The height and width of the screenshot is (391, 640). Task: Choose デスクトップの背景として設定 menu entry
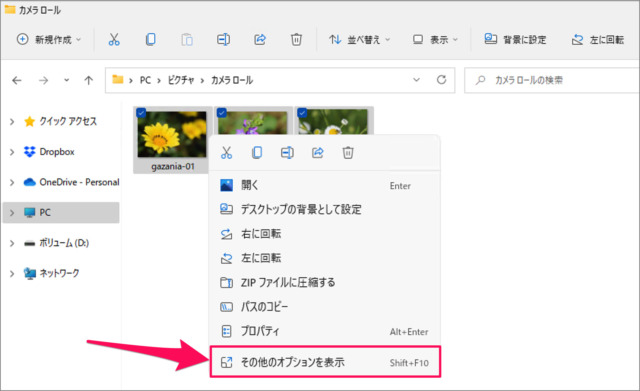(x=325, y=209)
